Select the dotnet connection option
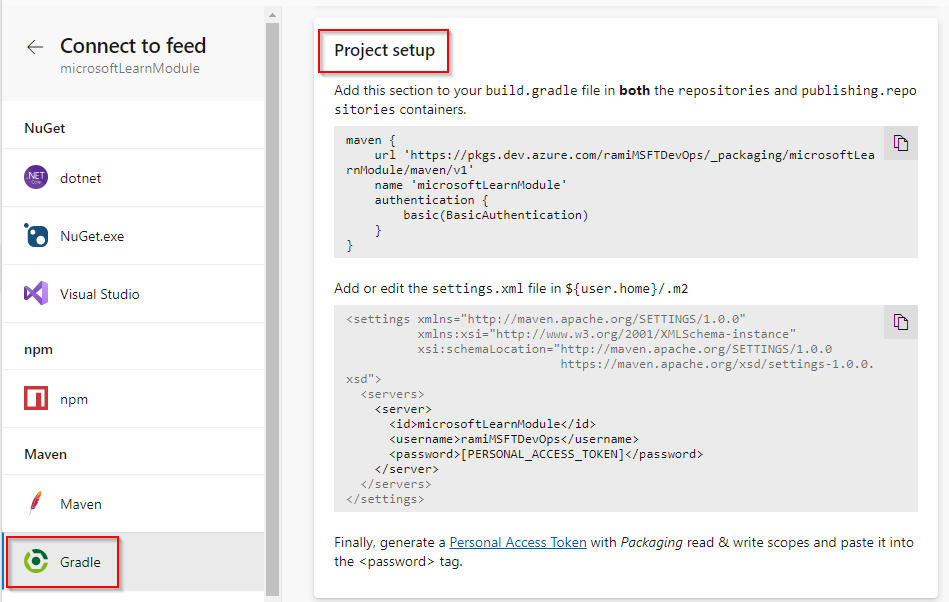This screenshot has height=602, width=949. 80,178
